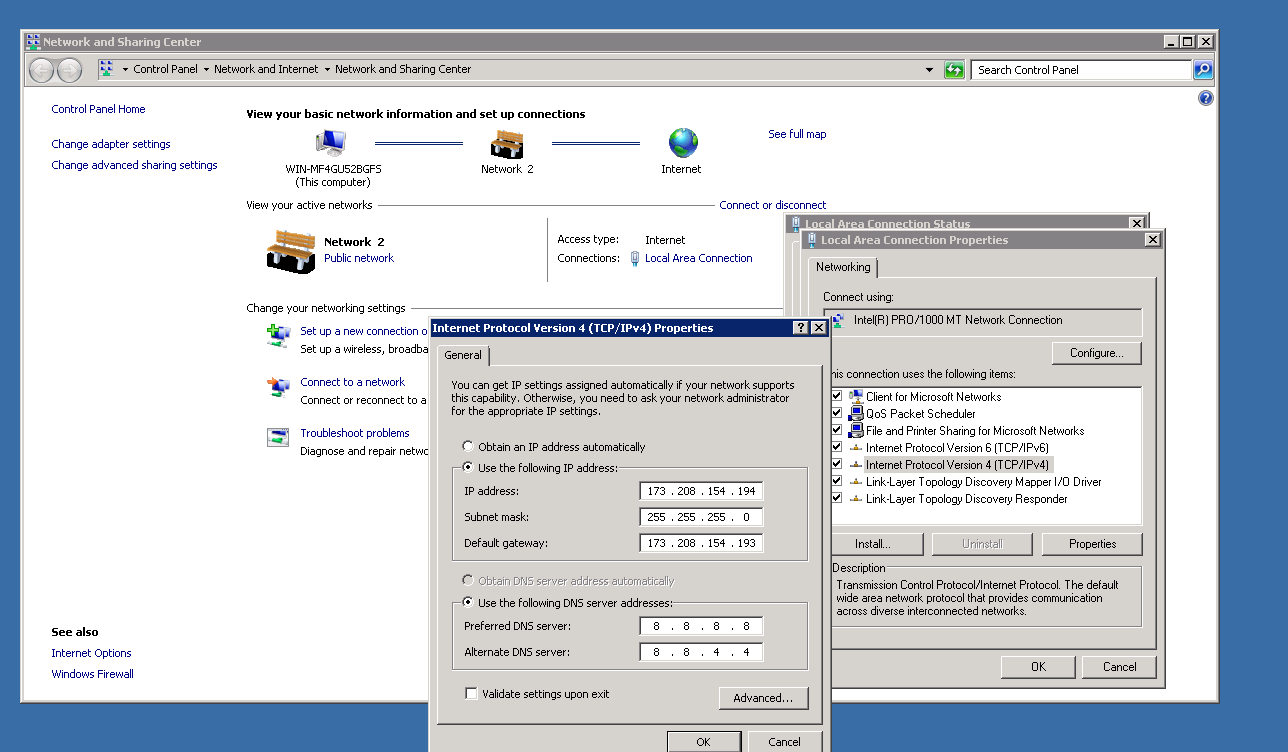
Task: Click the Internet globe icon
Action: click(683, 143)
